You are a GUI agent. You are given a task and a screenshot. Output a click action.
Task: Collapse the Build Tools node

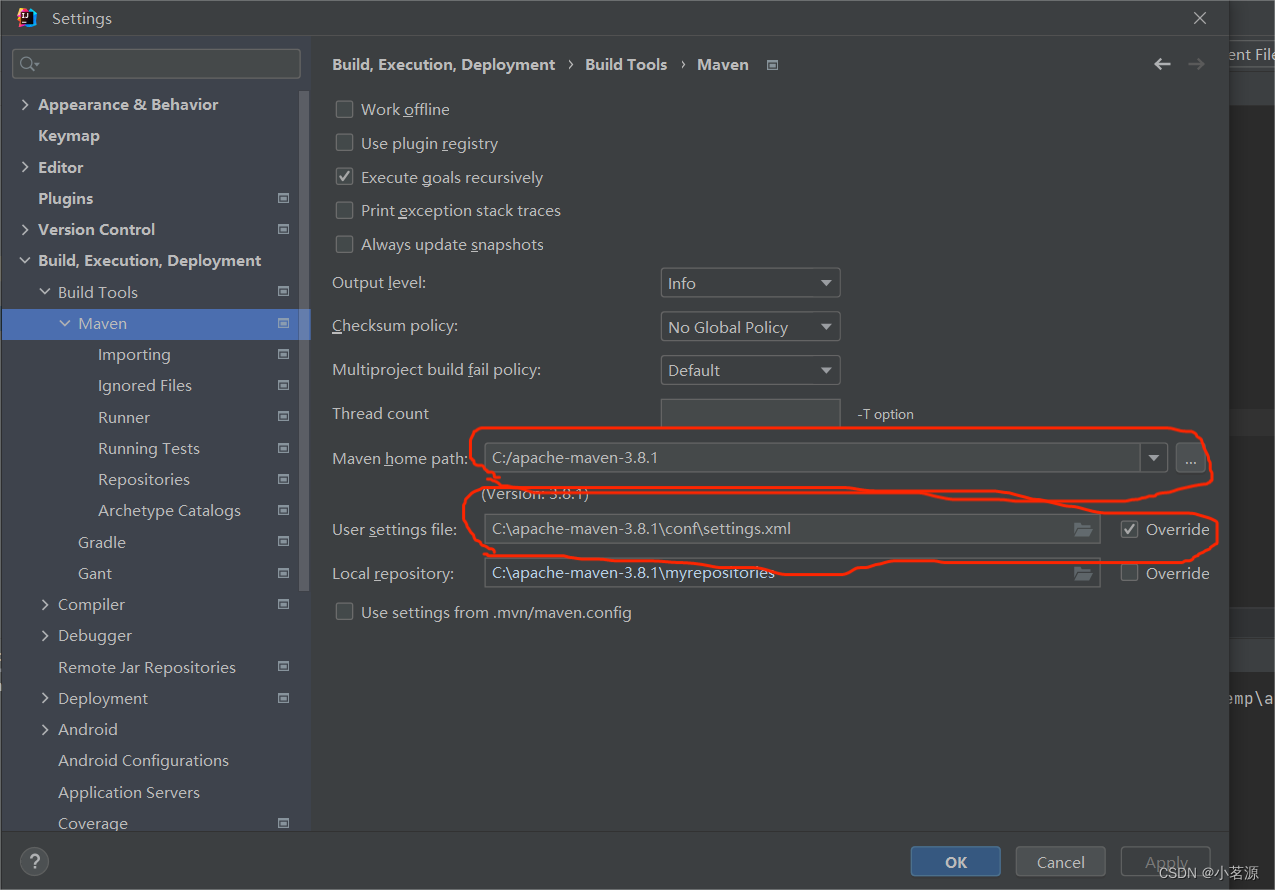coord(45,292)
